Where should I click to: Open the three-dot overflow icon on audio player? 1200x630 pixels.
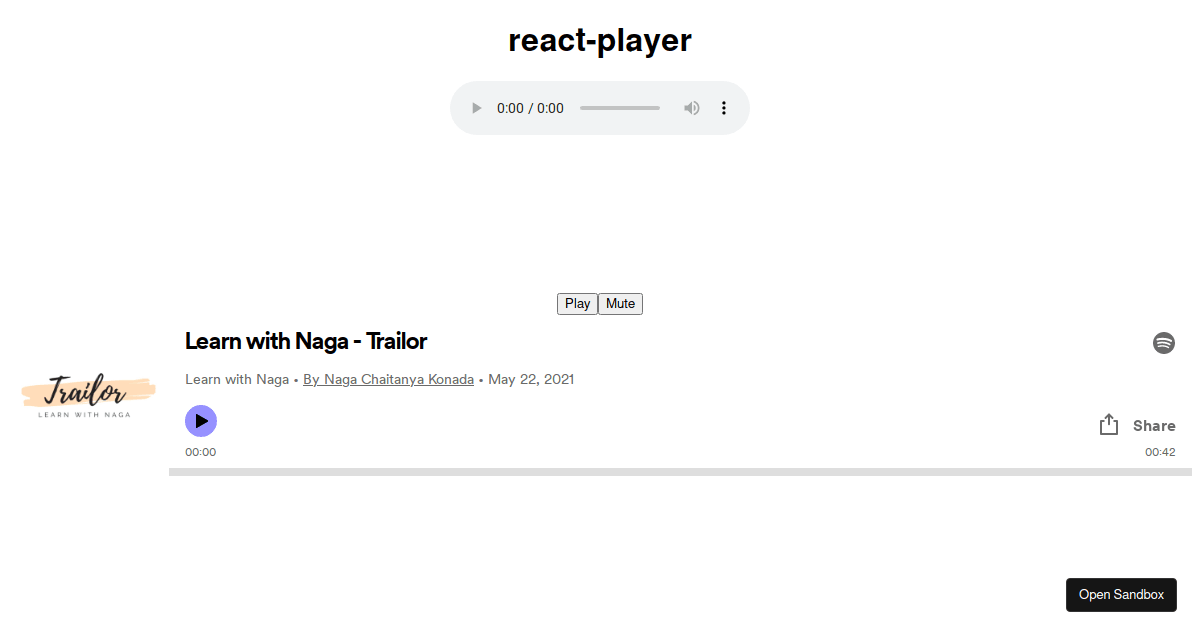[x=723, y=107]
